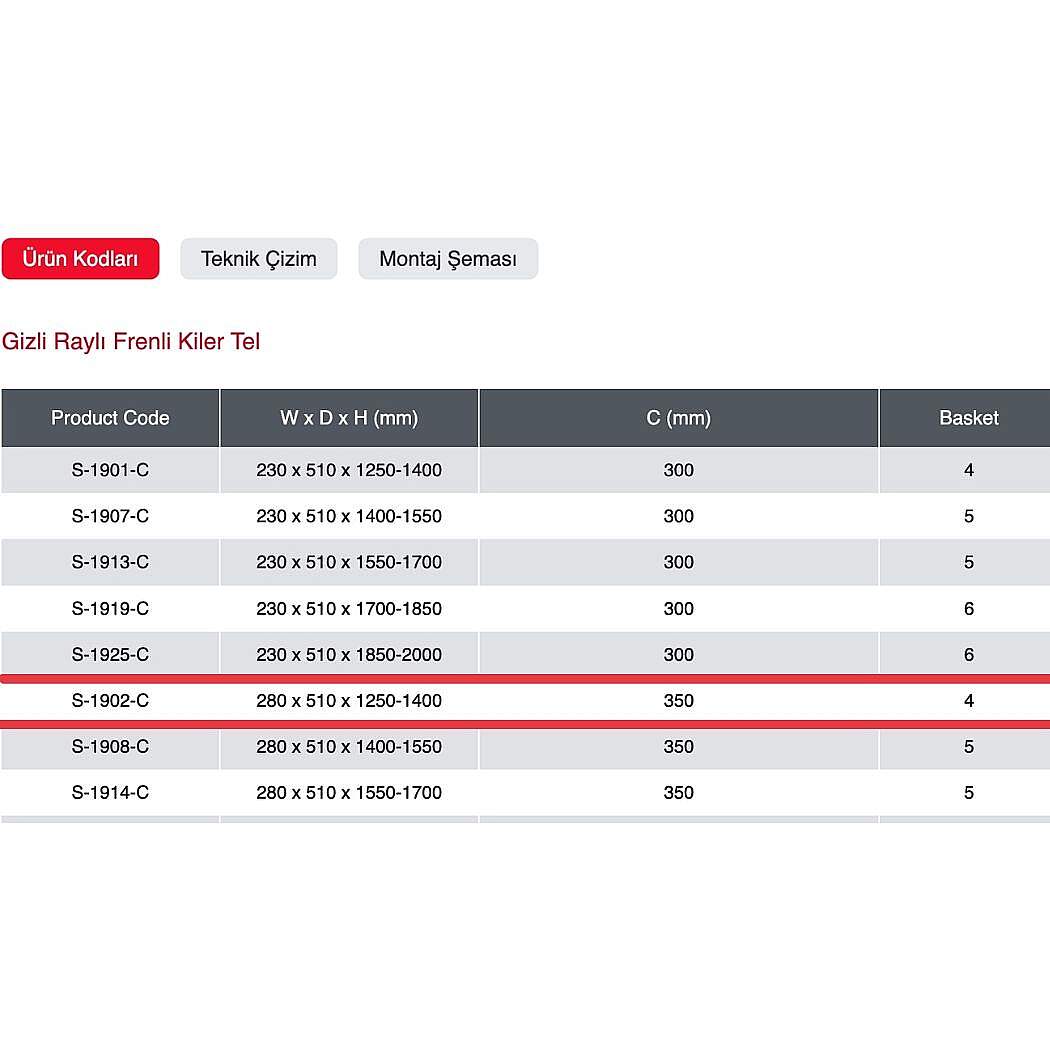Select product code S-1913-C

click(110, 562)
